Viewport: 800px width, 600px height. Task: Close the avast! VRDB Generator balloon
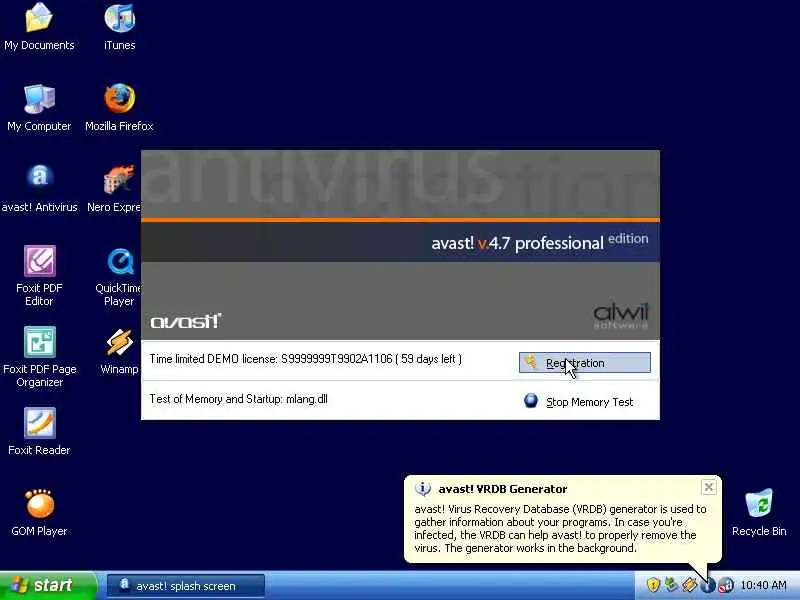[709, 487]
